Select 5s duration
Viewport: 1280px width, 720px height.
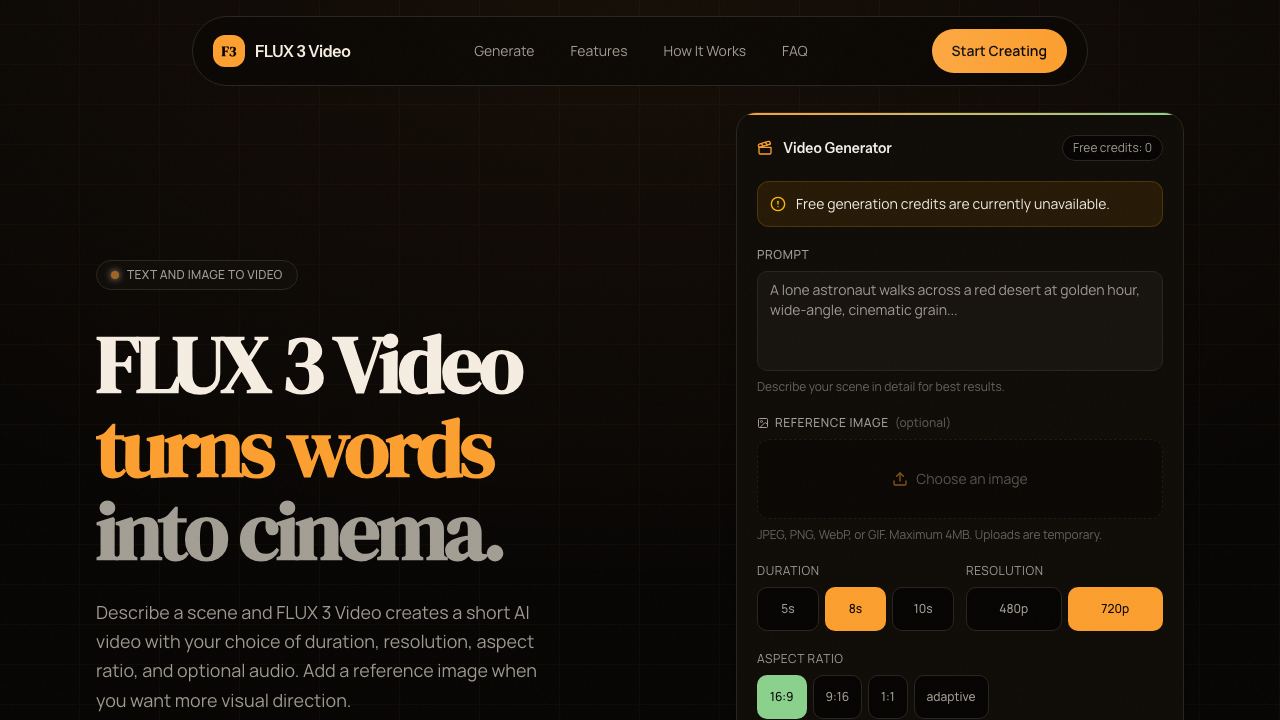(788, 609)
